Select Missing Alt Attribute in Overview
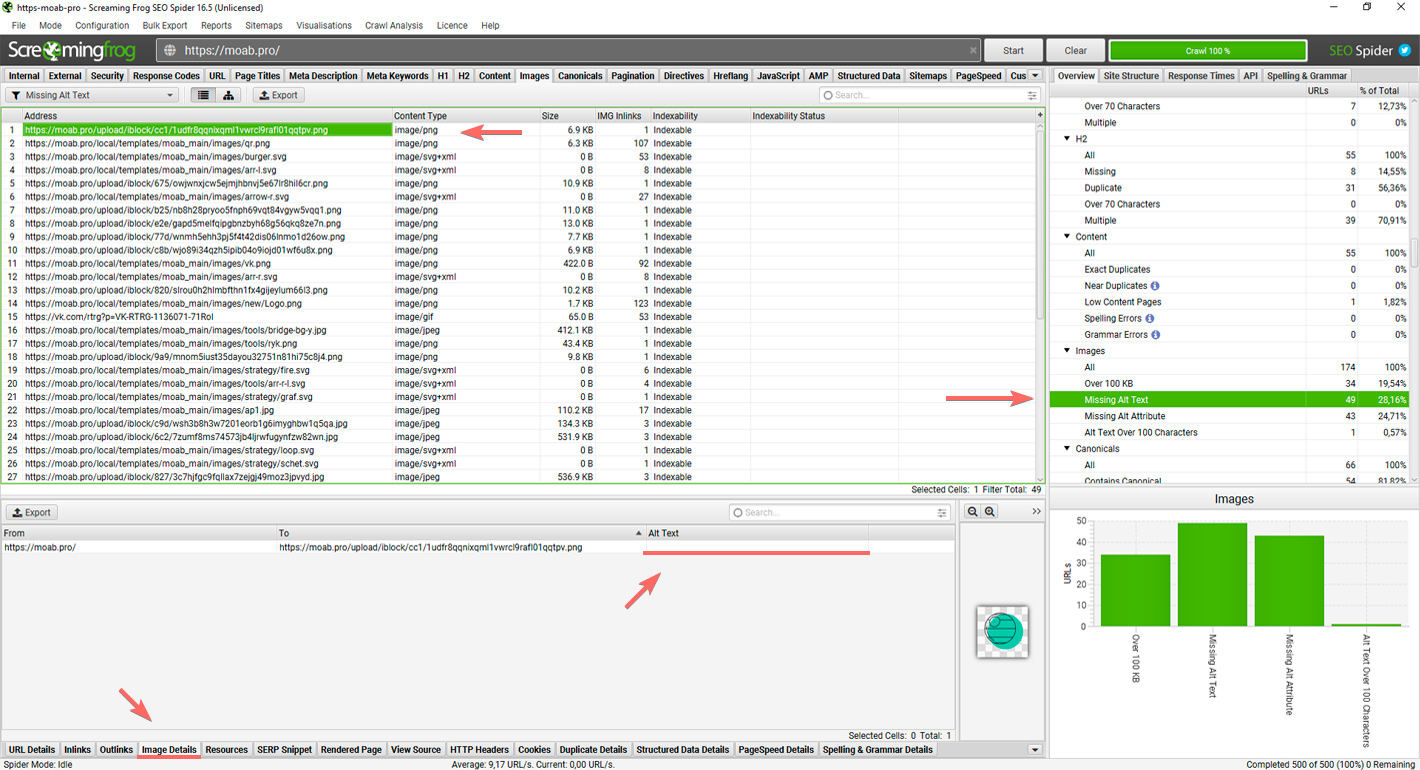 coord(1124,416)
